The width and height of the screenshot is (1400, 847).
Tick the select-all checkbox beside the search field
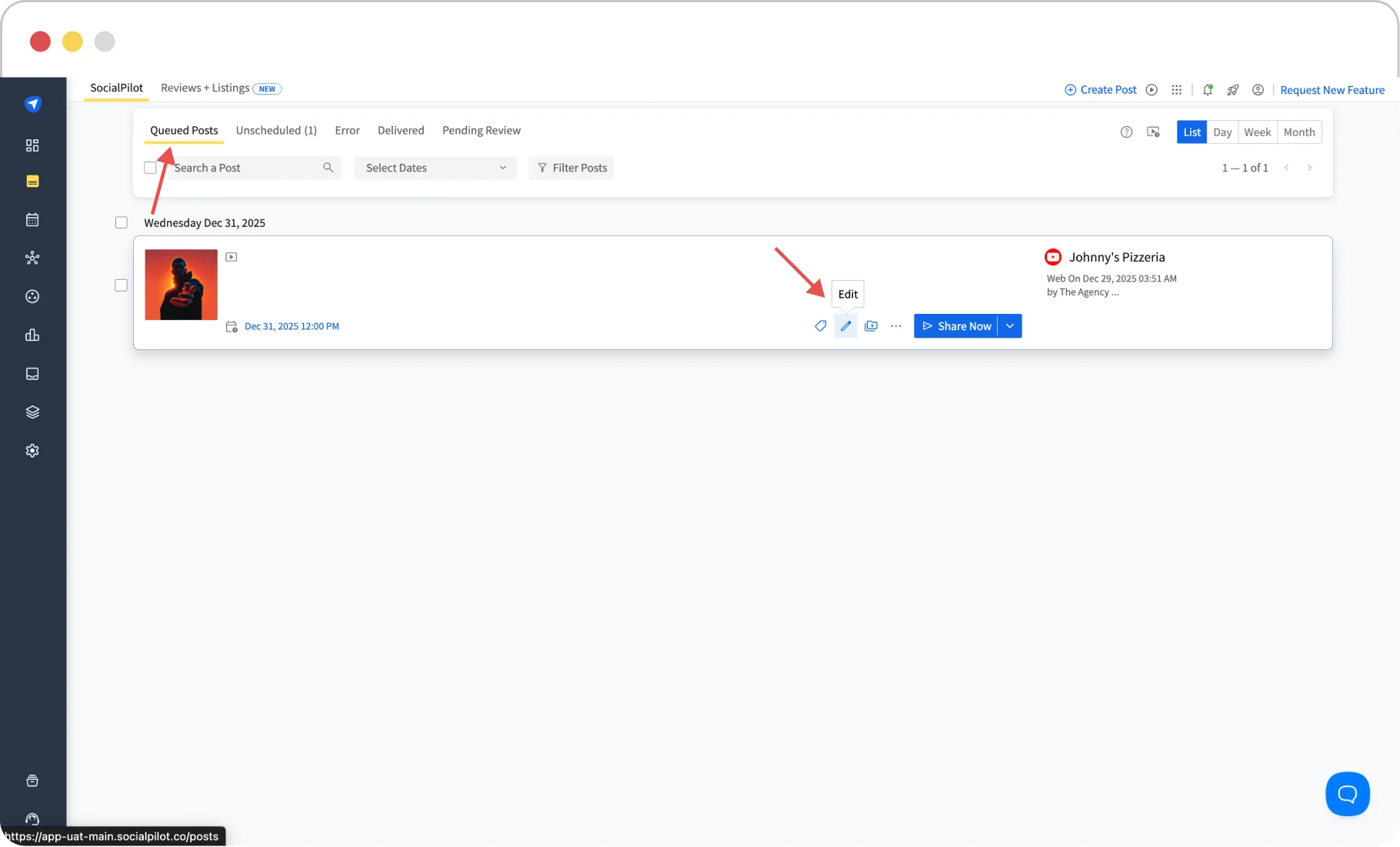click(x=151, y=168)
